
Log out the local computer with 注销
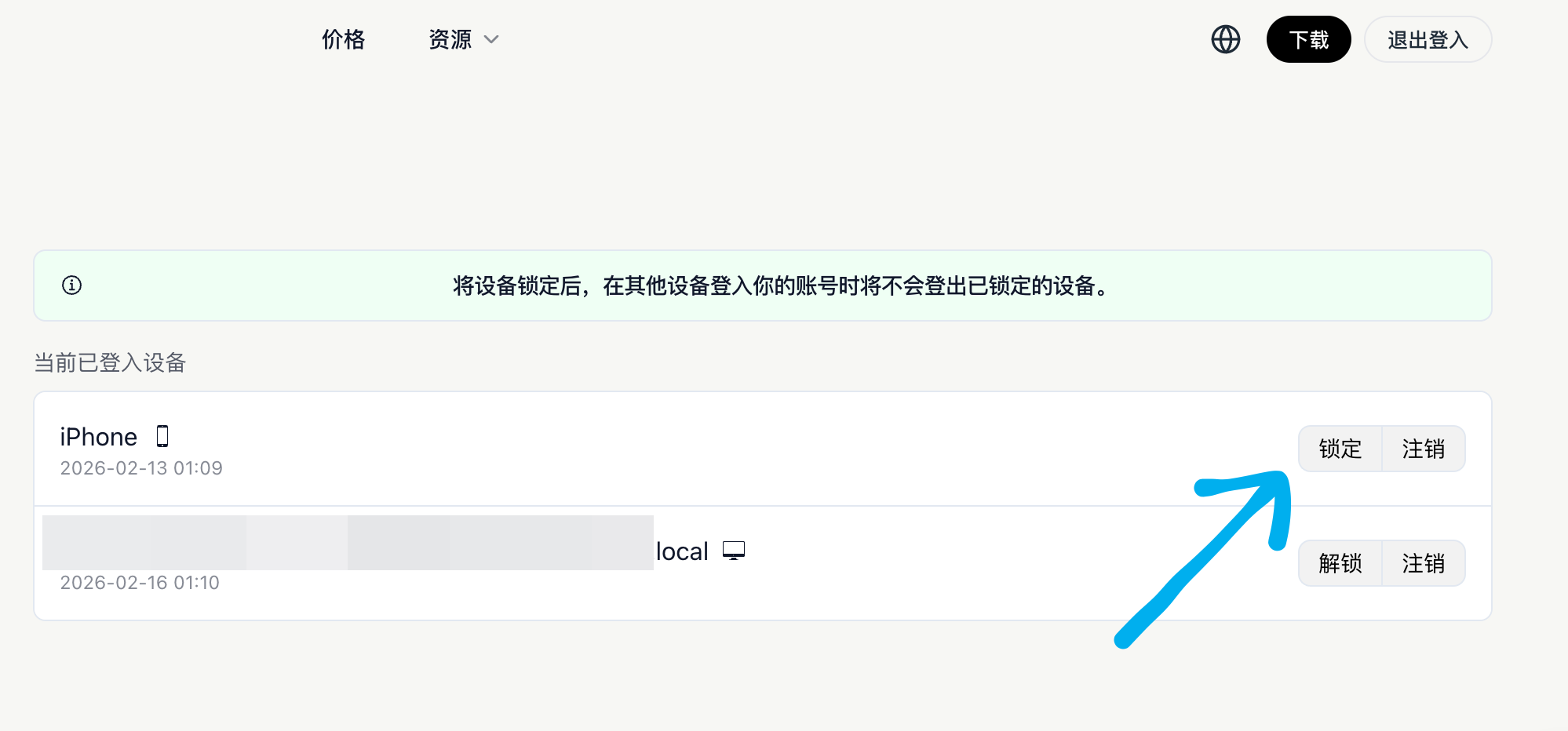[x=1423, y=563]
